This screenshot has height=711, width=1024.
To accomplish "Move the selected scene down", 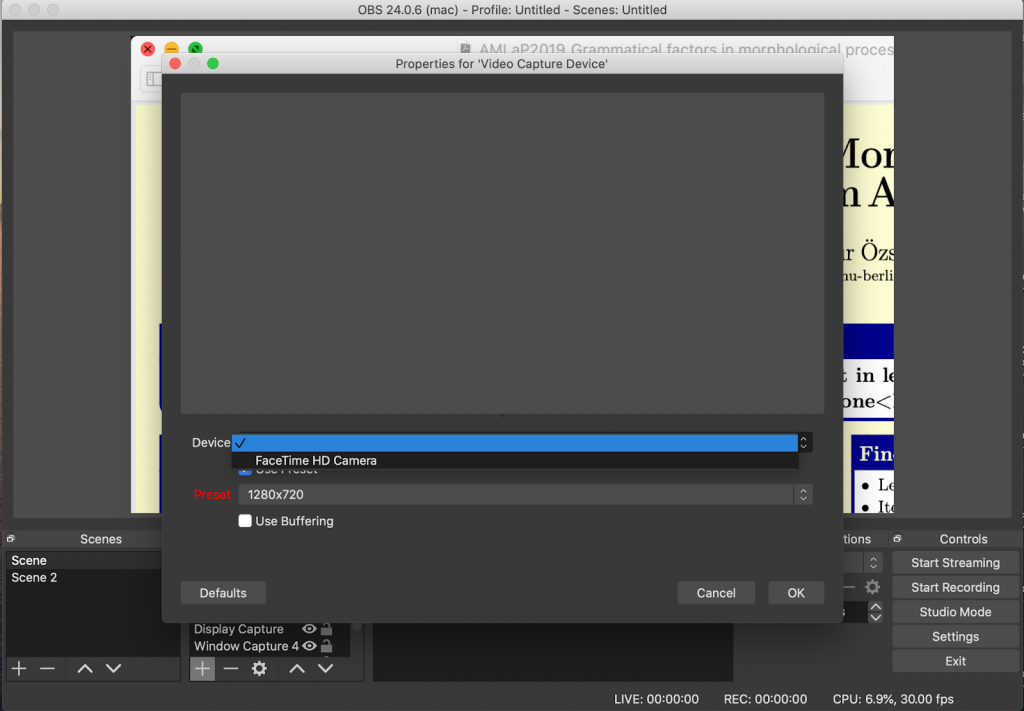I will click(114, 669).
